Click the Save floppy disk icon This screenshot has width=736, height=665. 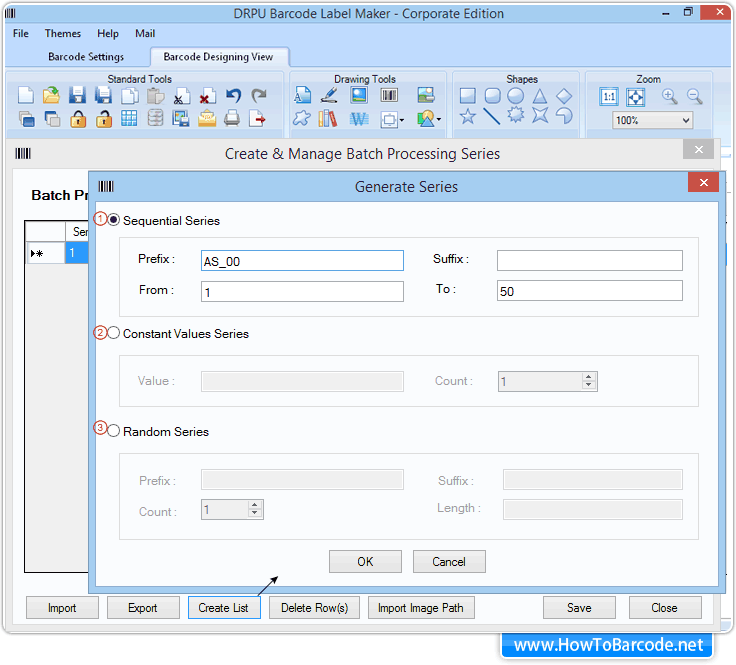[x=77, y=95]
